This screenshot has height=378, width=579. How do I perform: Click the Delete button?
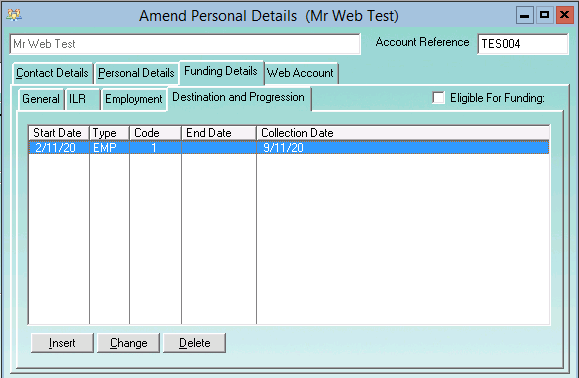tap(195, 343)
